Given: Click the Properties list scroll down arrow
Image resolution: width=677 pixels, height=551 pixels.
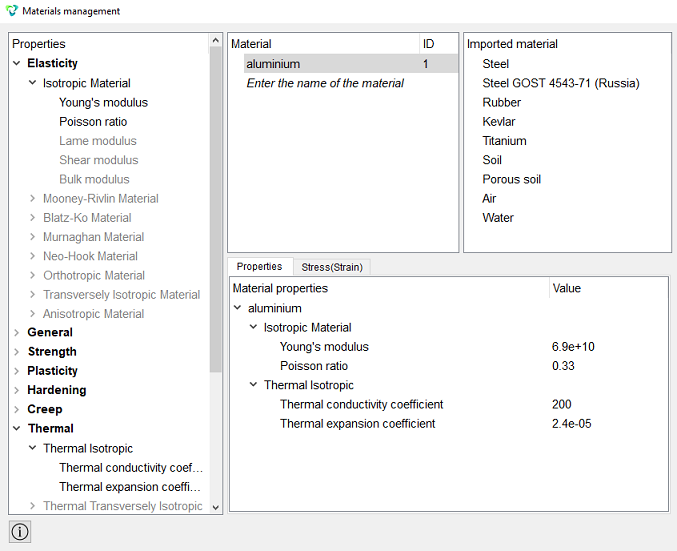Looking at the screenshot, I should 216,507.
